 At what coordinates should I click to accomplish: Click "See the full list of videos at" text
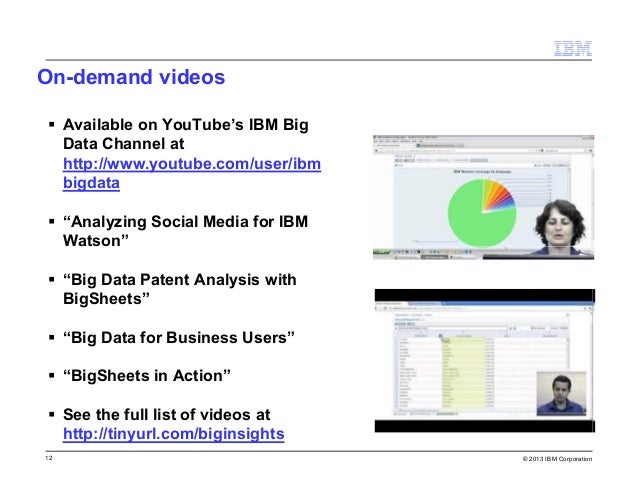point(166,414)
